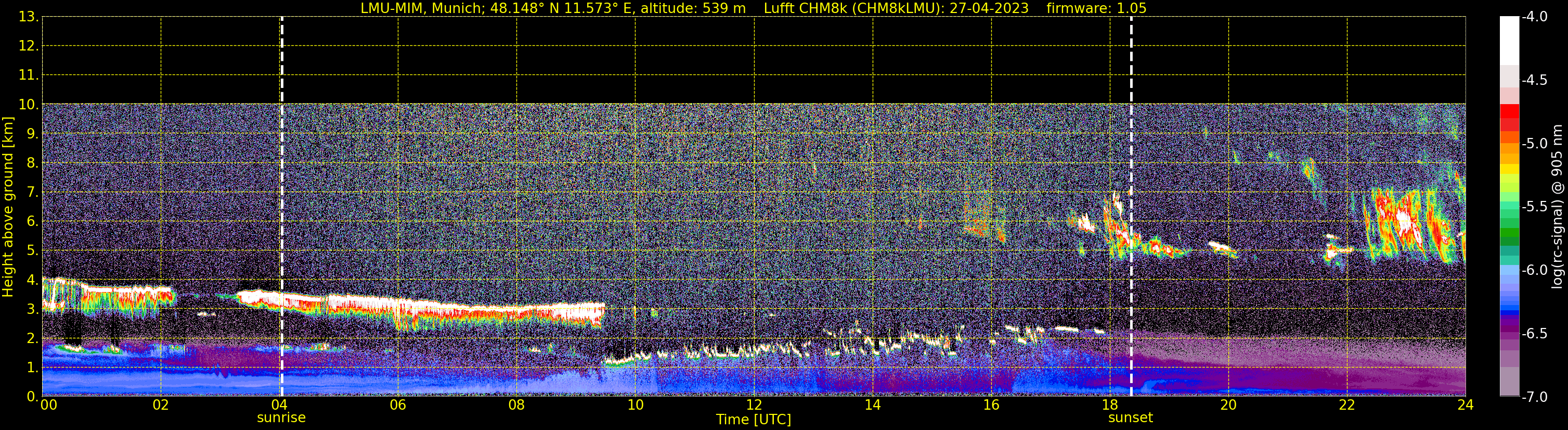Click the '14' time axis tick label

pos(873,405)
